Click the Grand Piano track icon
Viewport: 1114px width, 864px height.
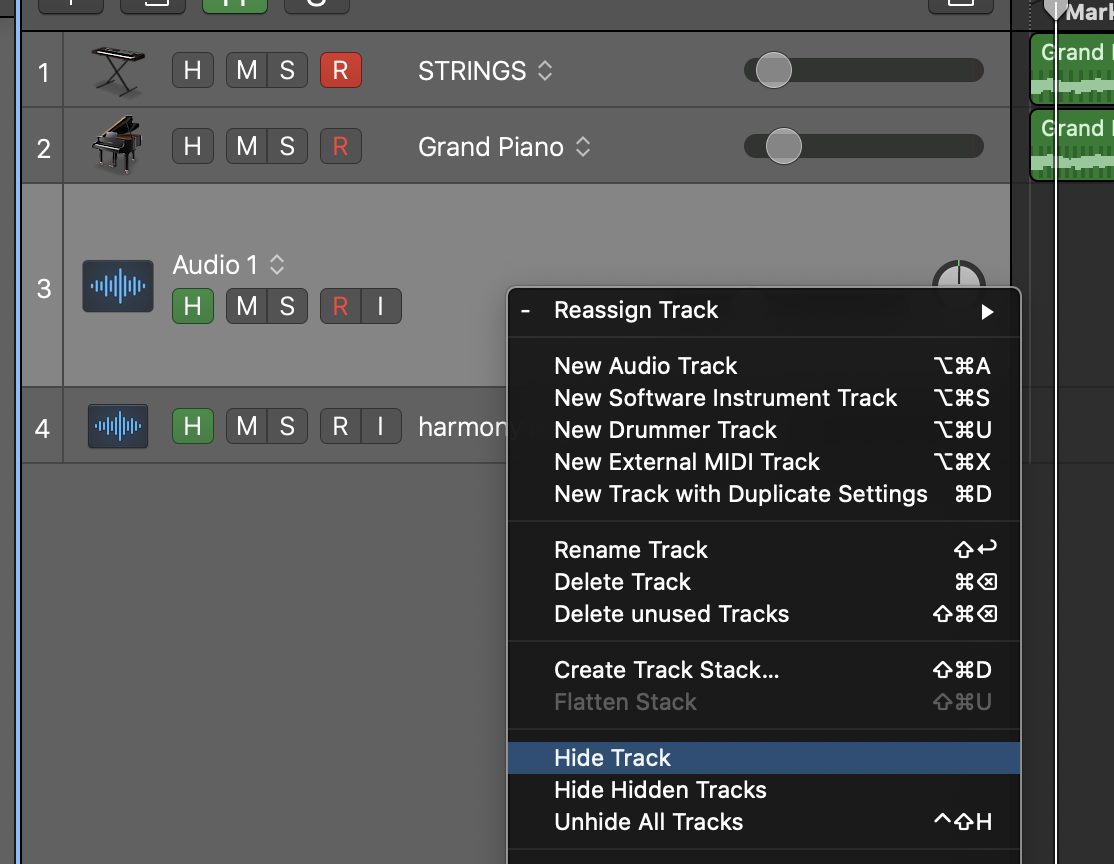(x=117, y=146)
